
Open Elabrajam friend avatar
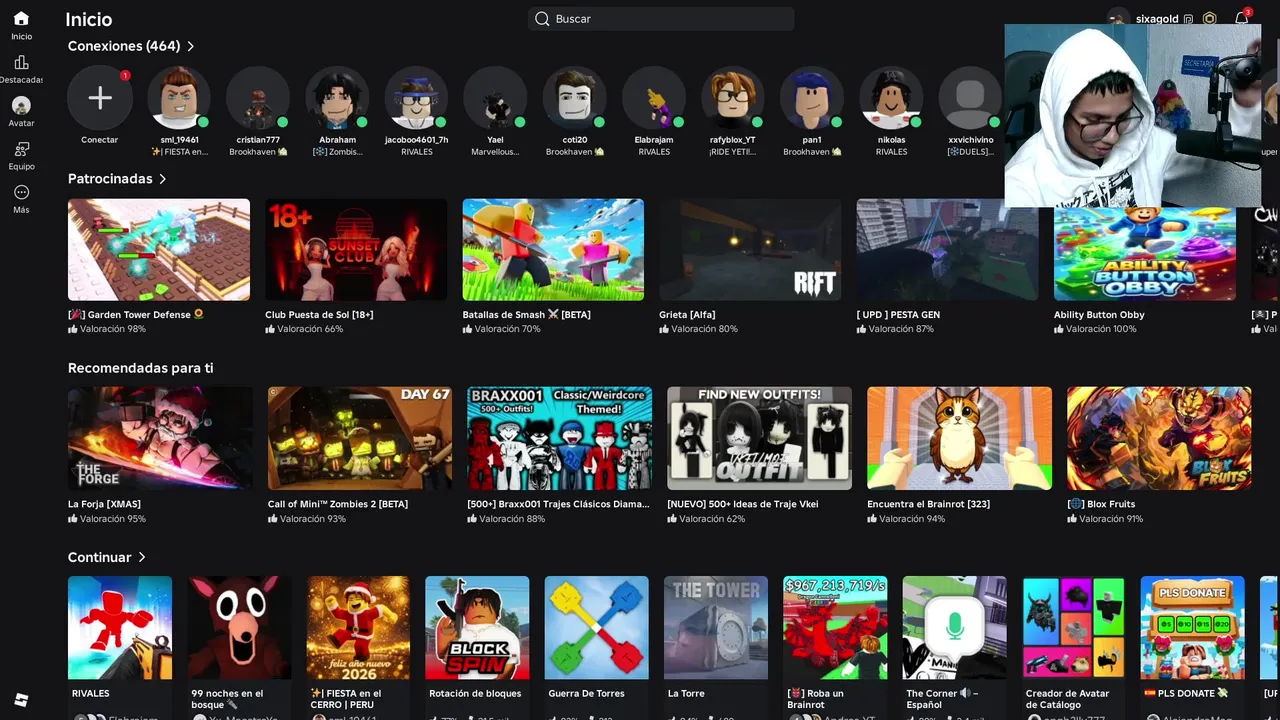653,97
